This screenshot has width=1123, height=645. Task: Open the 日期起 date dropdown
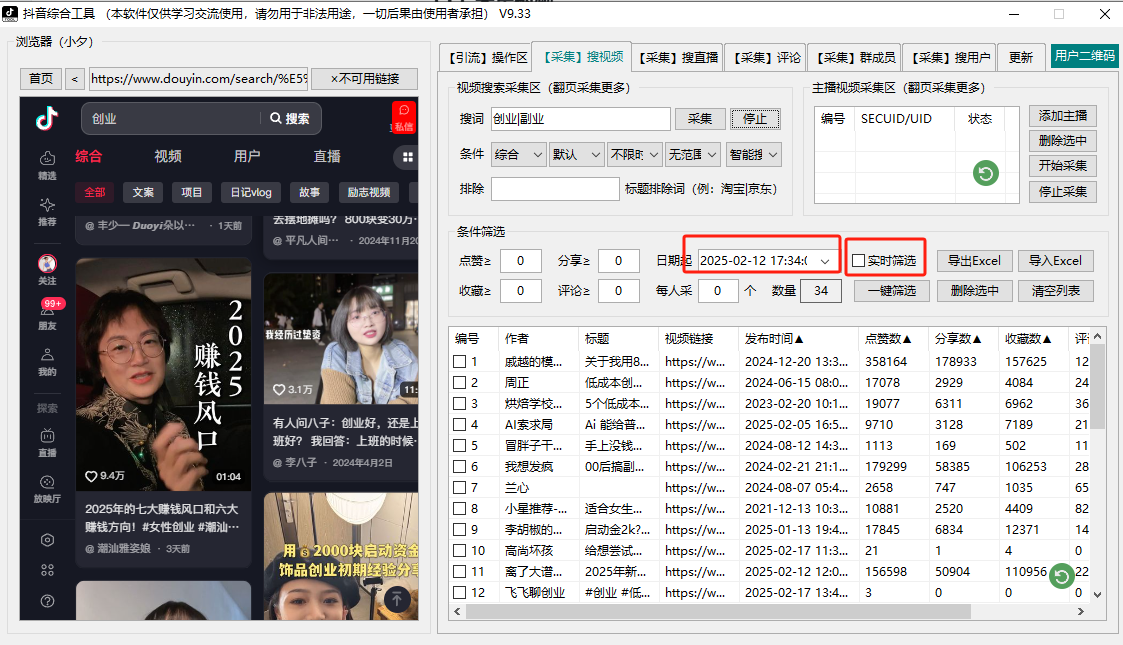(x=825, y=261)
